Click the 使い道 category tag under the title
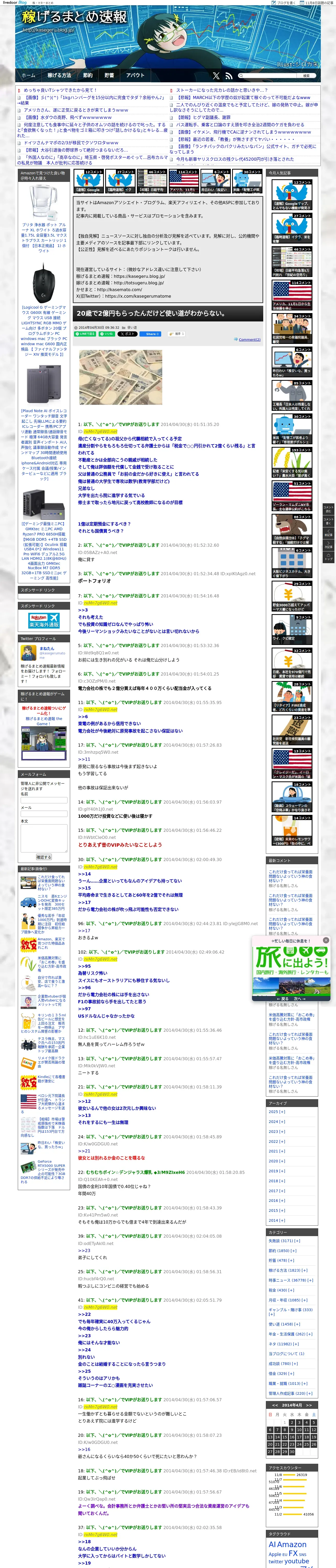 [132, 327]
